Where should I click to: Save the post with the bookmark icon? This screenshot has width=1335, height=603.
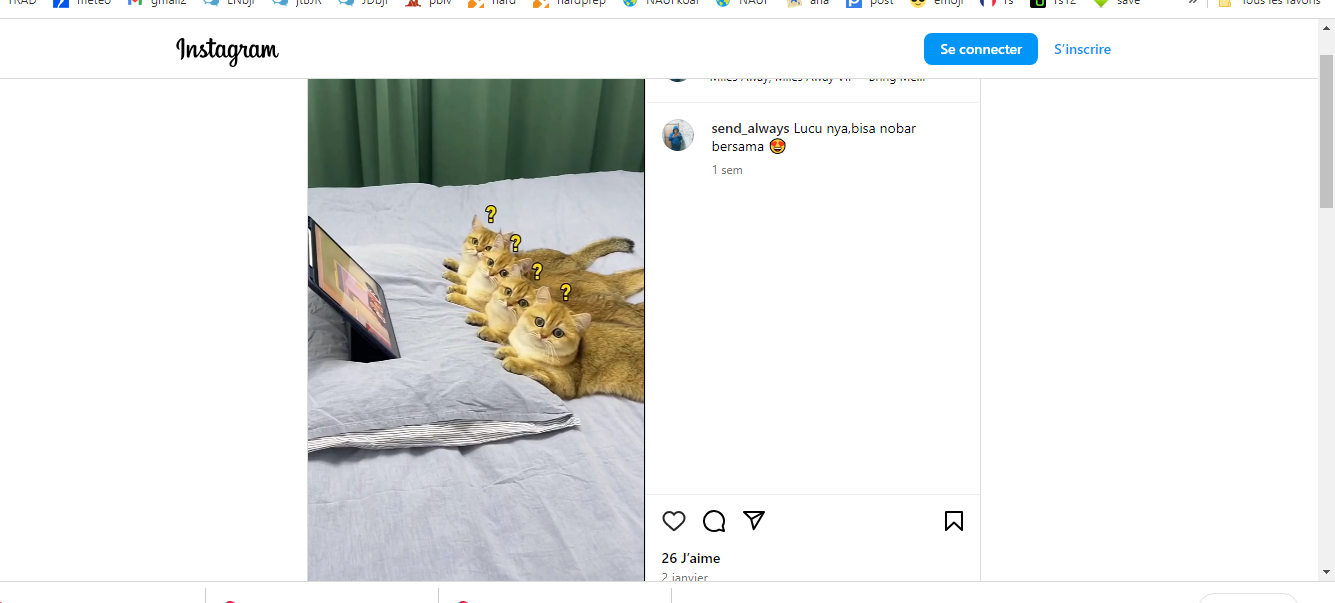point(954,521)
